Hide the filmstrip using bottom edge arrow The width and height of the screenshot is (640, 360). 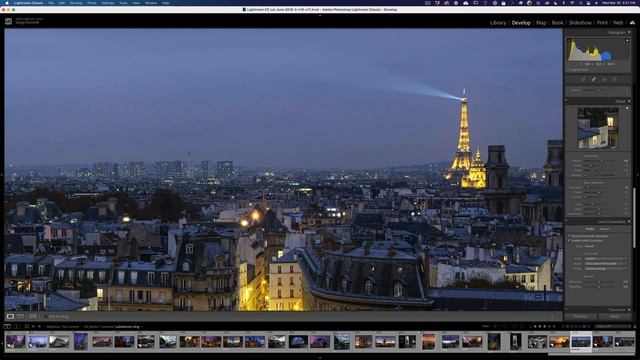tap(320, 358)
